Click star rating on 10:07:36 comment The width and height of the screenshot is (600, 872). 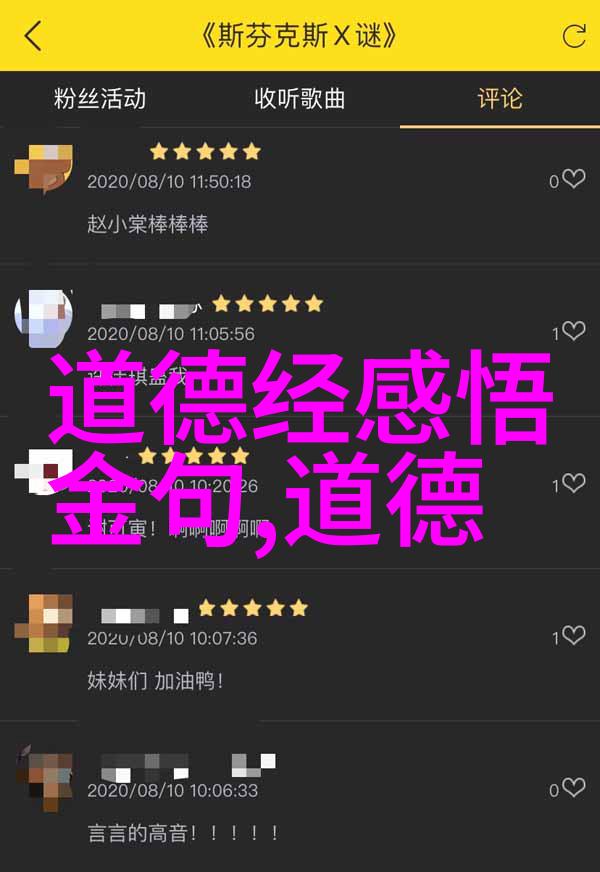click(253, 608)
